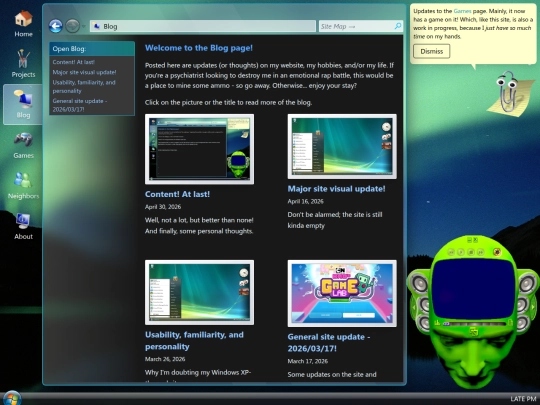Open the Projects desktop icon
Viewport: 540px width, 405px height.
pyautogui.click(x=23, y=63)
